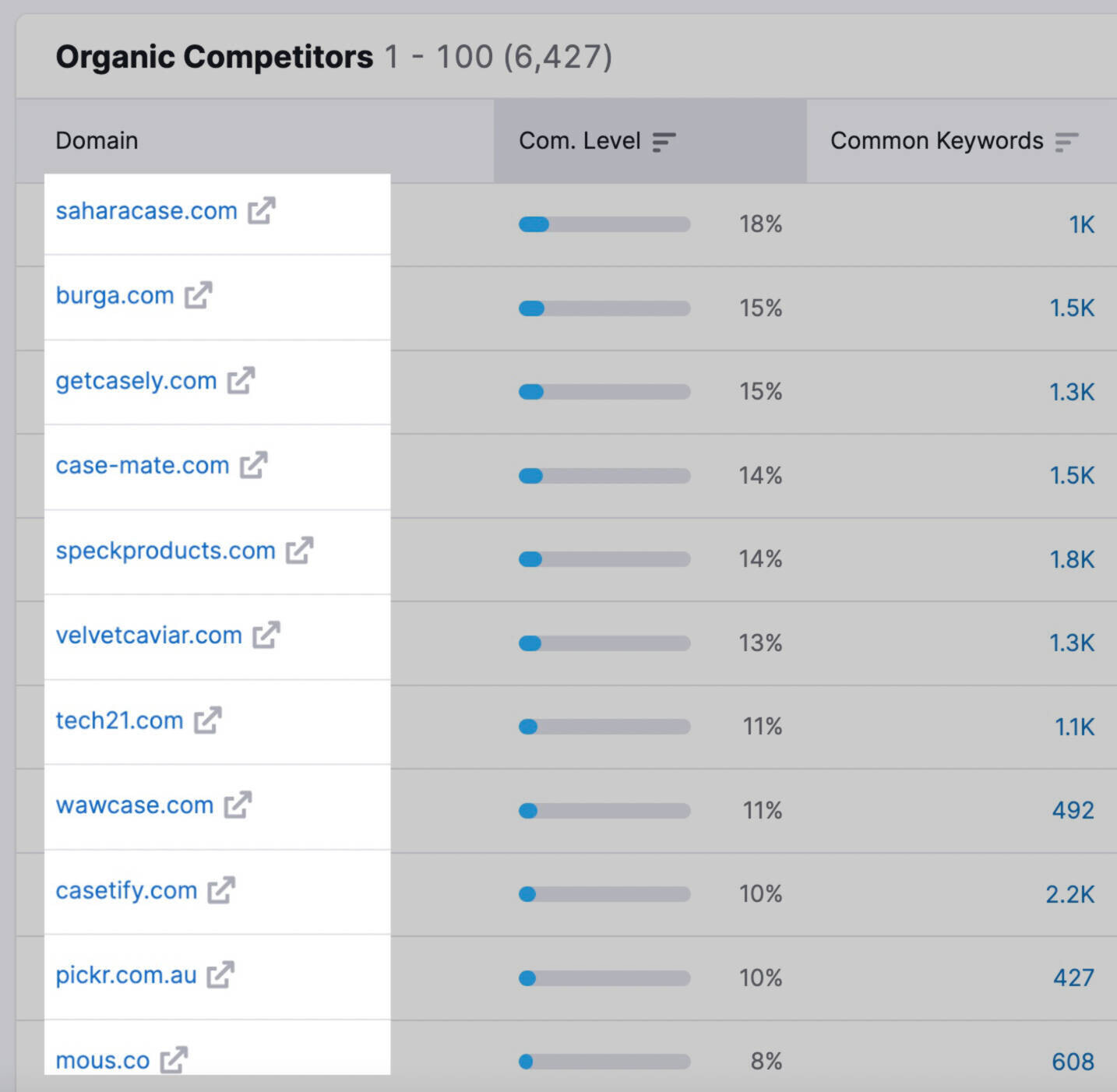Click burga.com's 15% competition value

click(x=760, y=308)
